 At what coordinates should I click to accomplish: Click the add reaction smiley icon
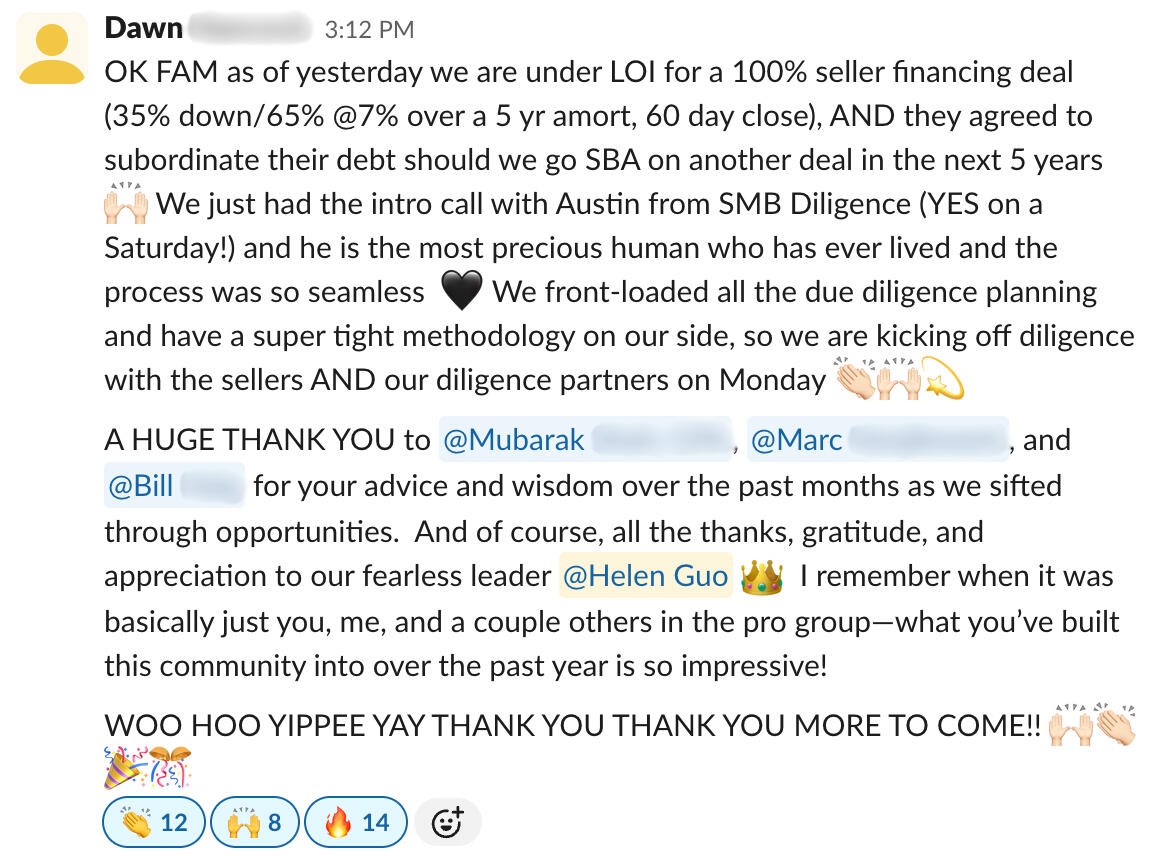click(447, 822)
